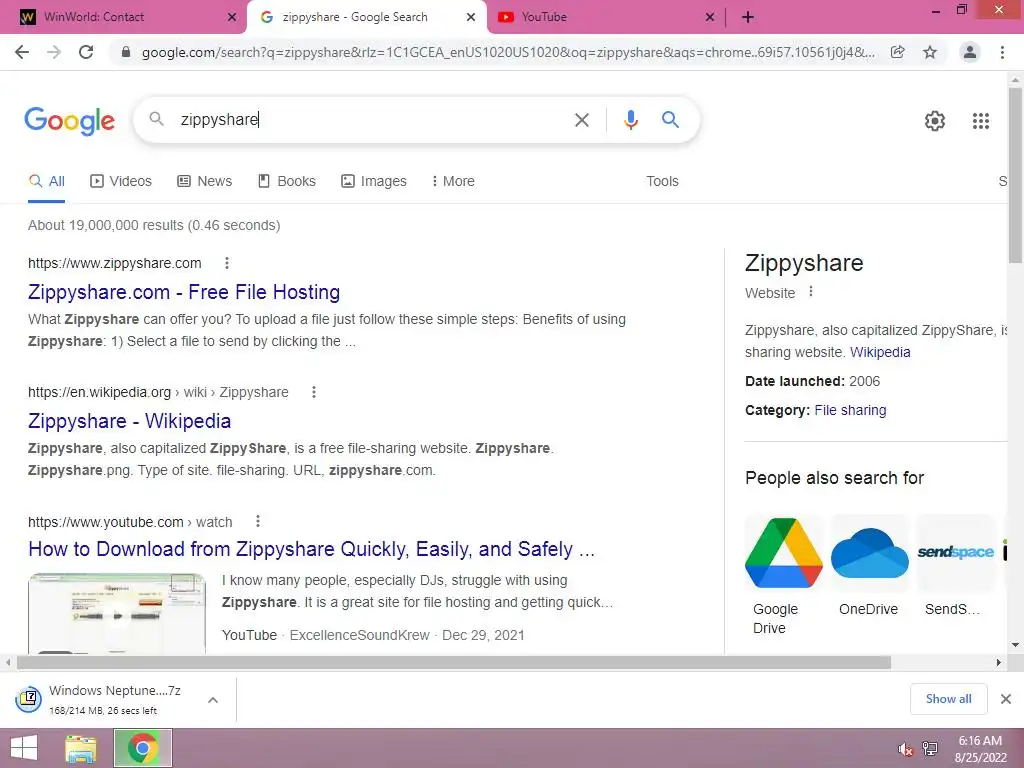The height and width of the screenshot is (768, 1024).
Task: Open the Windows Start menu
Action: point(24,748)
